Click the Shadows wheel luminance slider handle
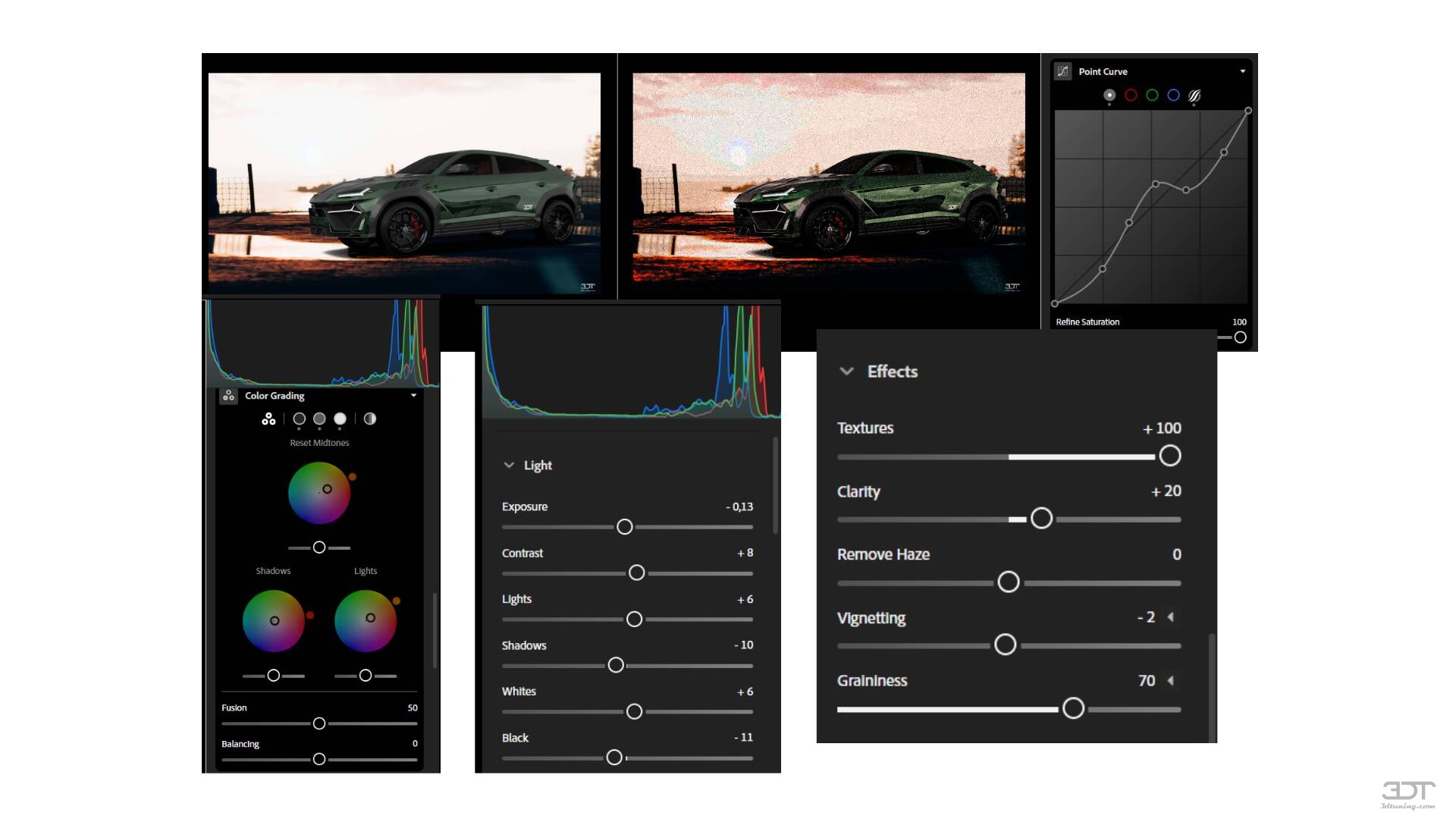Image resolution: width=1456 pixels, height=819 pixels. (x=274, y=676)
